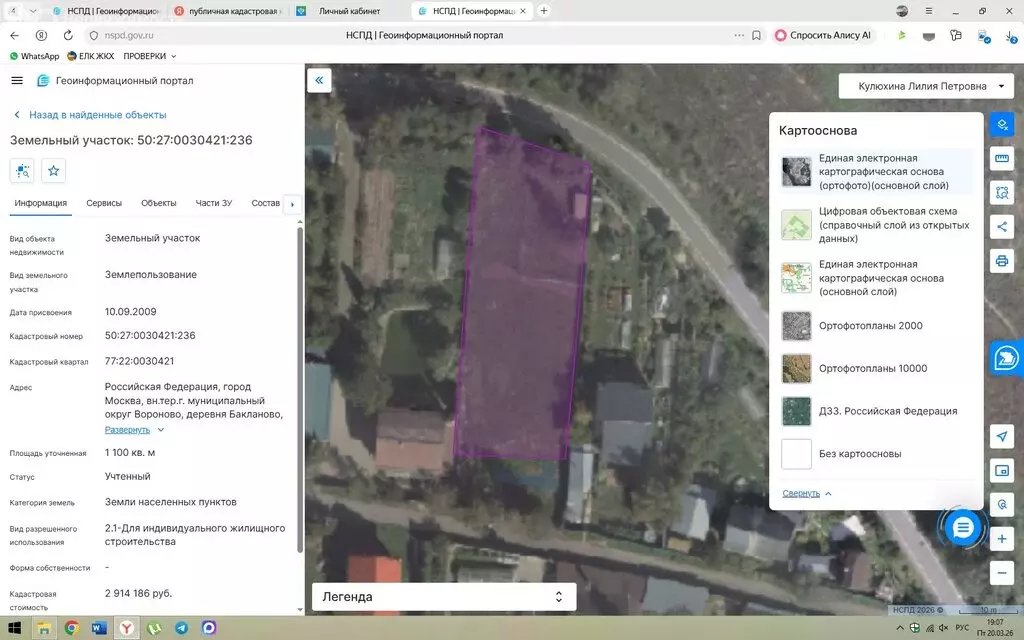Open the Части ЗУ tab

[214, 203]
